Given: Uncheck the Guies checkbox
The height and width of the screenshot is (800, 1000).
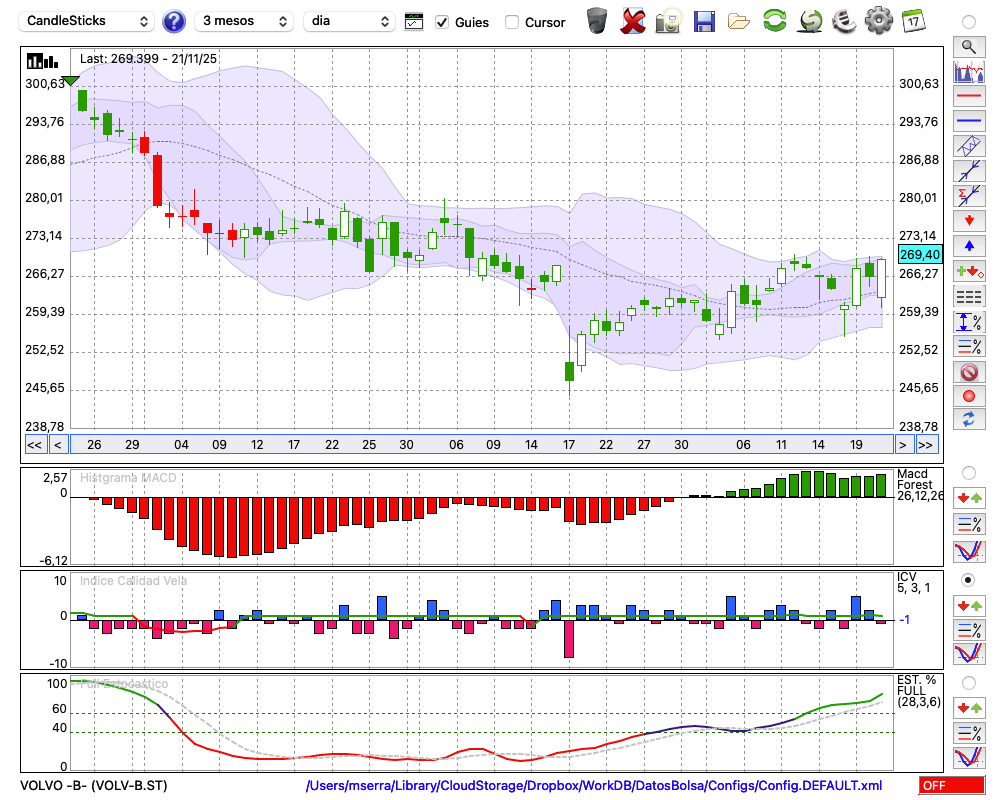Looking at the screenshot, I should click(443, 22).
